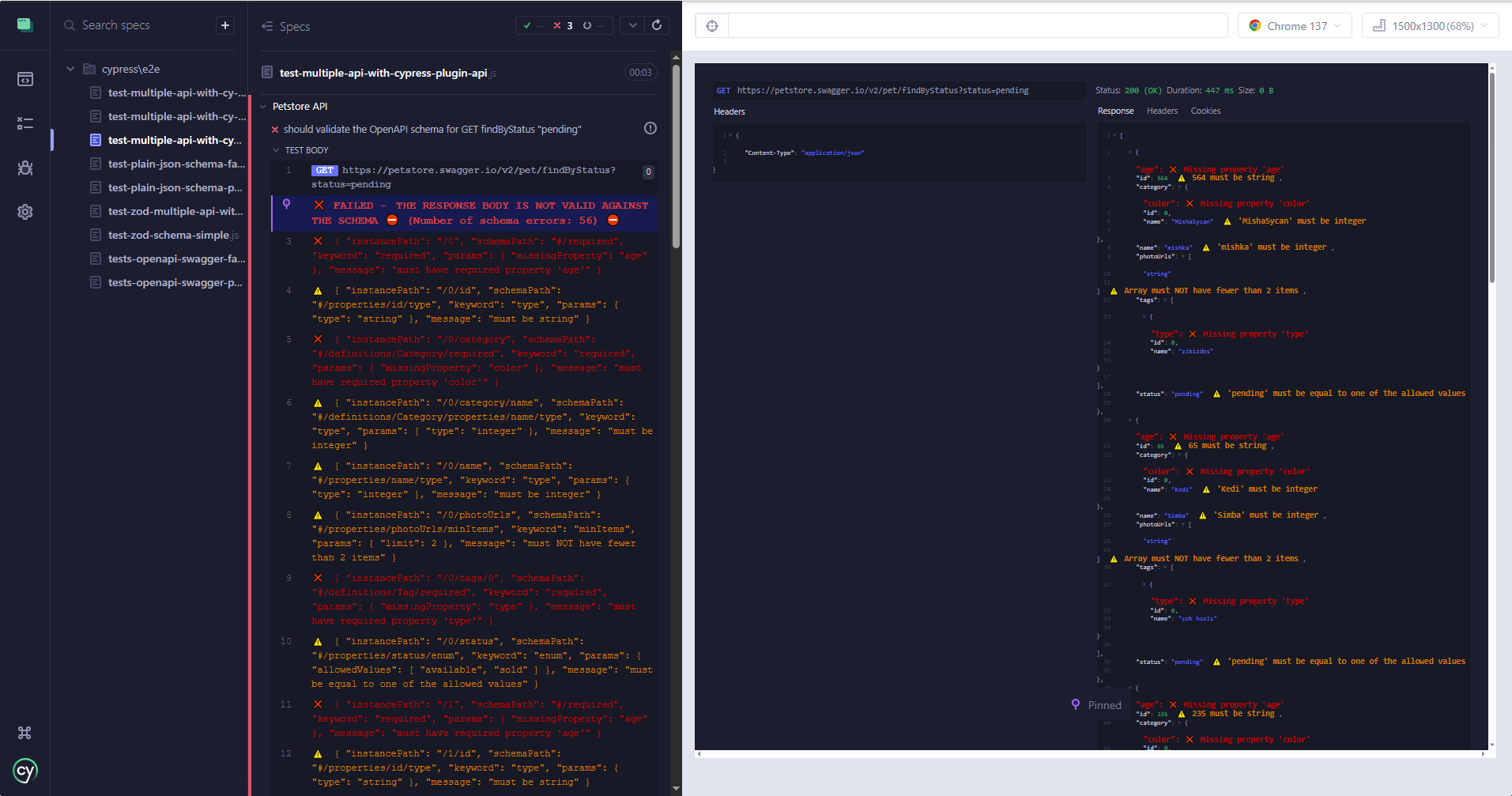Switch to the Headers tab in response panel

pyautogui.click(x=1162, y=111)
